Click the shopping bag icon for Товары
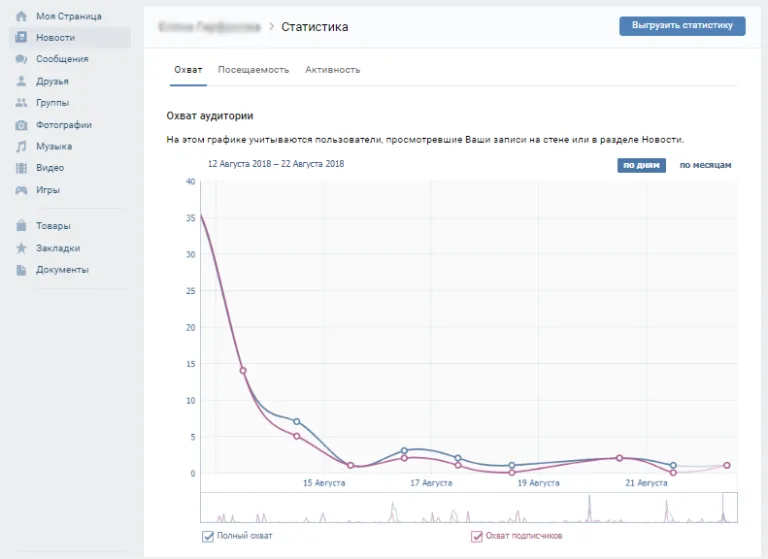The image size is (768, 559). coord(21,225)
